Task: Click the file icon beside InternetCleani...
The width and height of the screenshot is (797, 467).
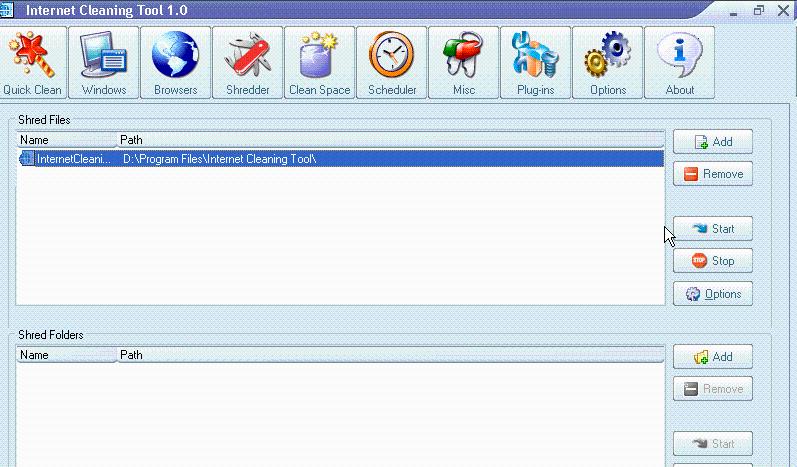Action: [26, 159]
